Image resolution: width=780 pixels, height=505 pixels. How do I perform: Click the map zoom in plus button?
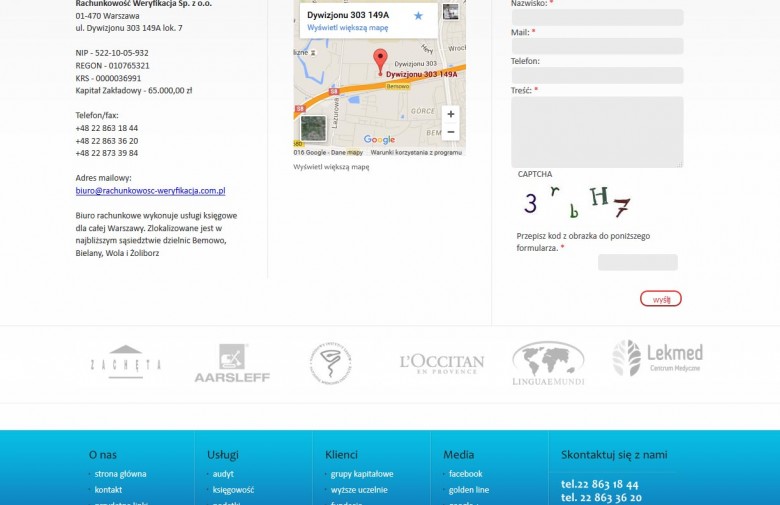click(x=450, y=115)
